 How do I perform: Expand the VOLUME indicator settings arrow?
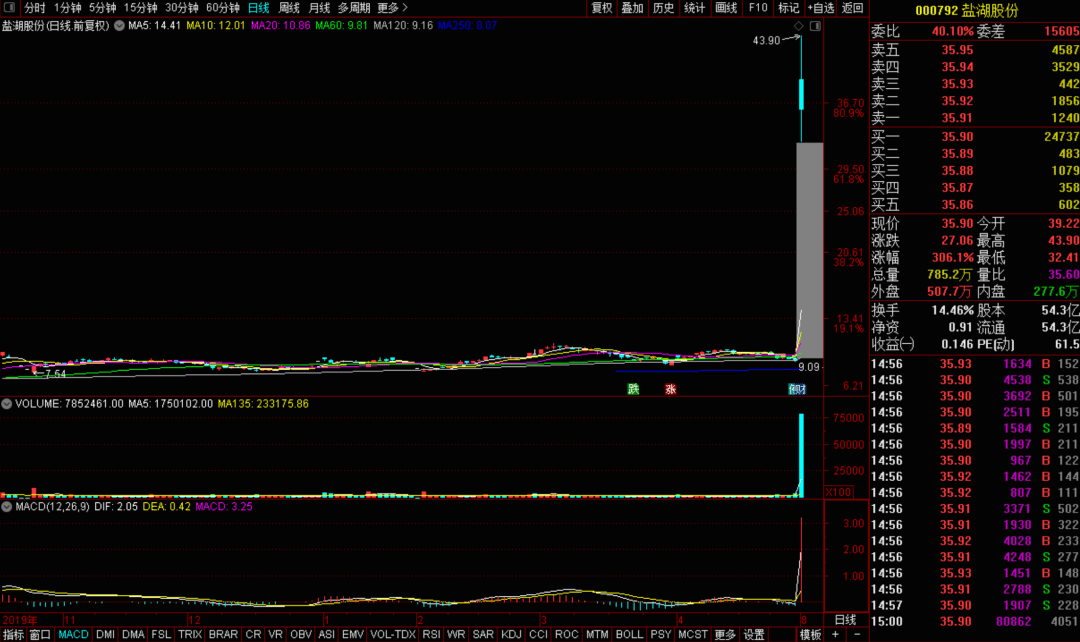click(x=7, y=404)
